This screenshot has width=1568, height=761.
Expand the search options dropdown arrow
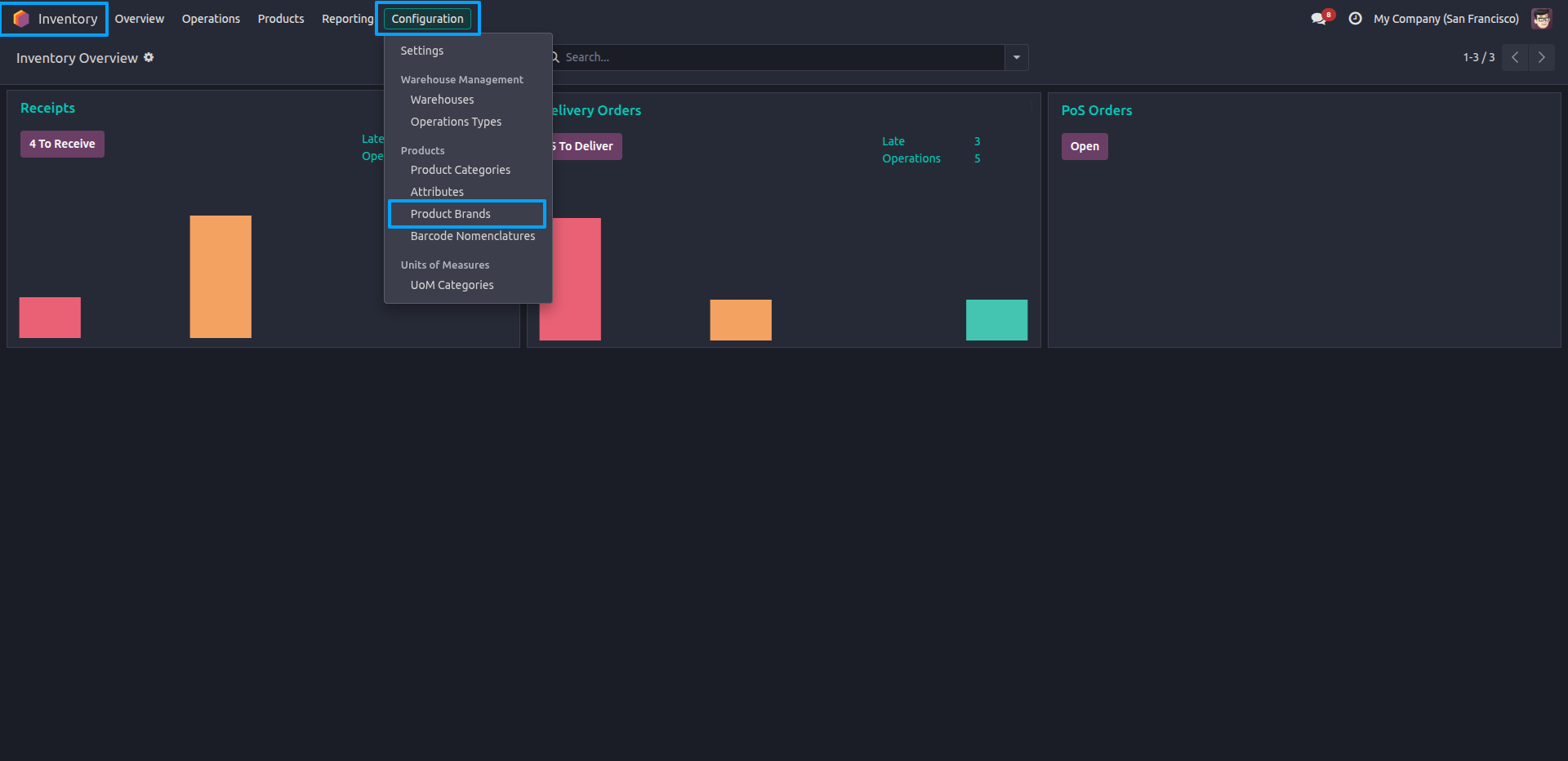click(1017, 57)
